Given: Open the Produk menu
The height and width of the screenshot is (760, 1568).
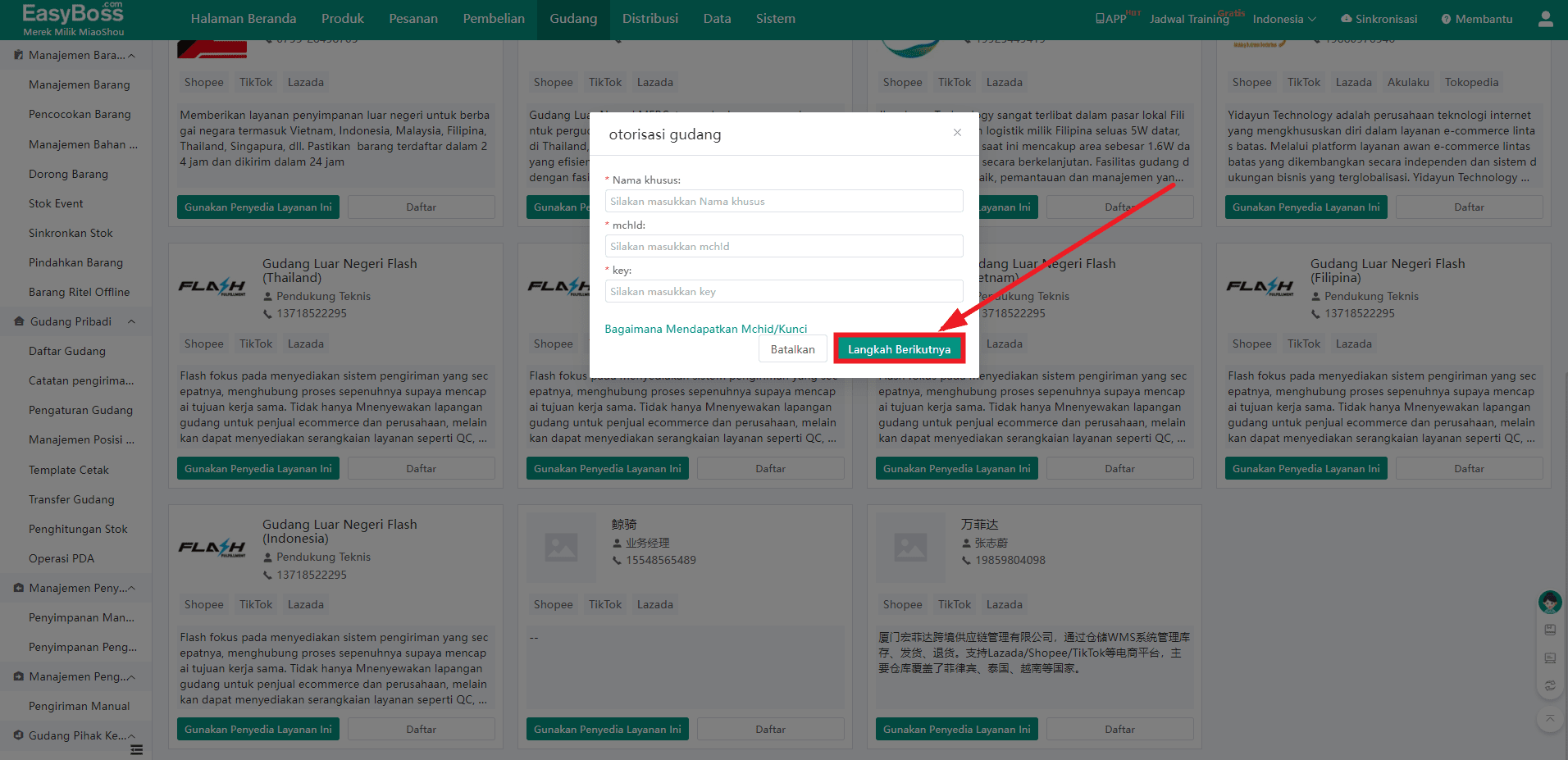Looking at the screenshot, I should (x=343, y=18).
